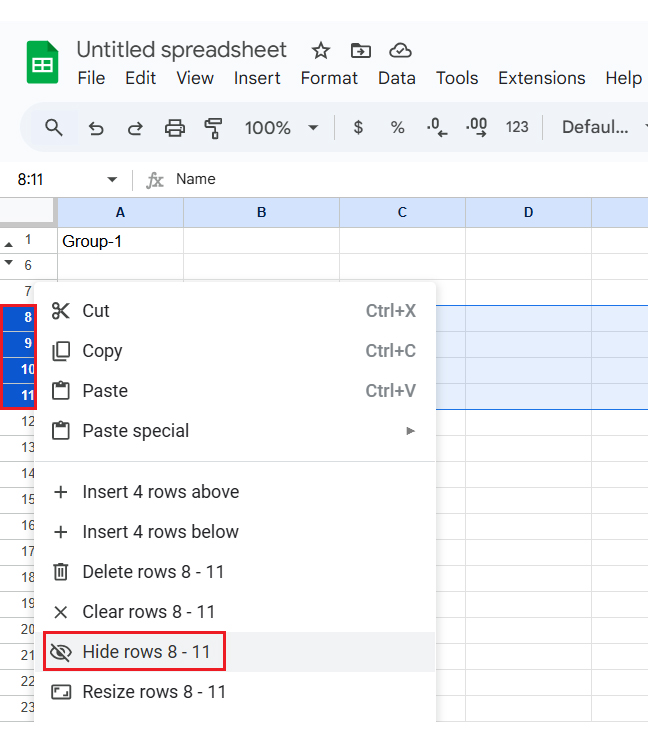The height and width of the screenshot is (743, 648).
Task: Select the paint format roller
Action: click(214, 128)
